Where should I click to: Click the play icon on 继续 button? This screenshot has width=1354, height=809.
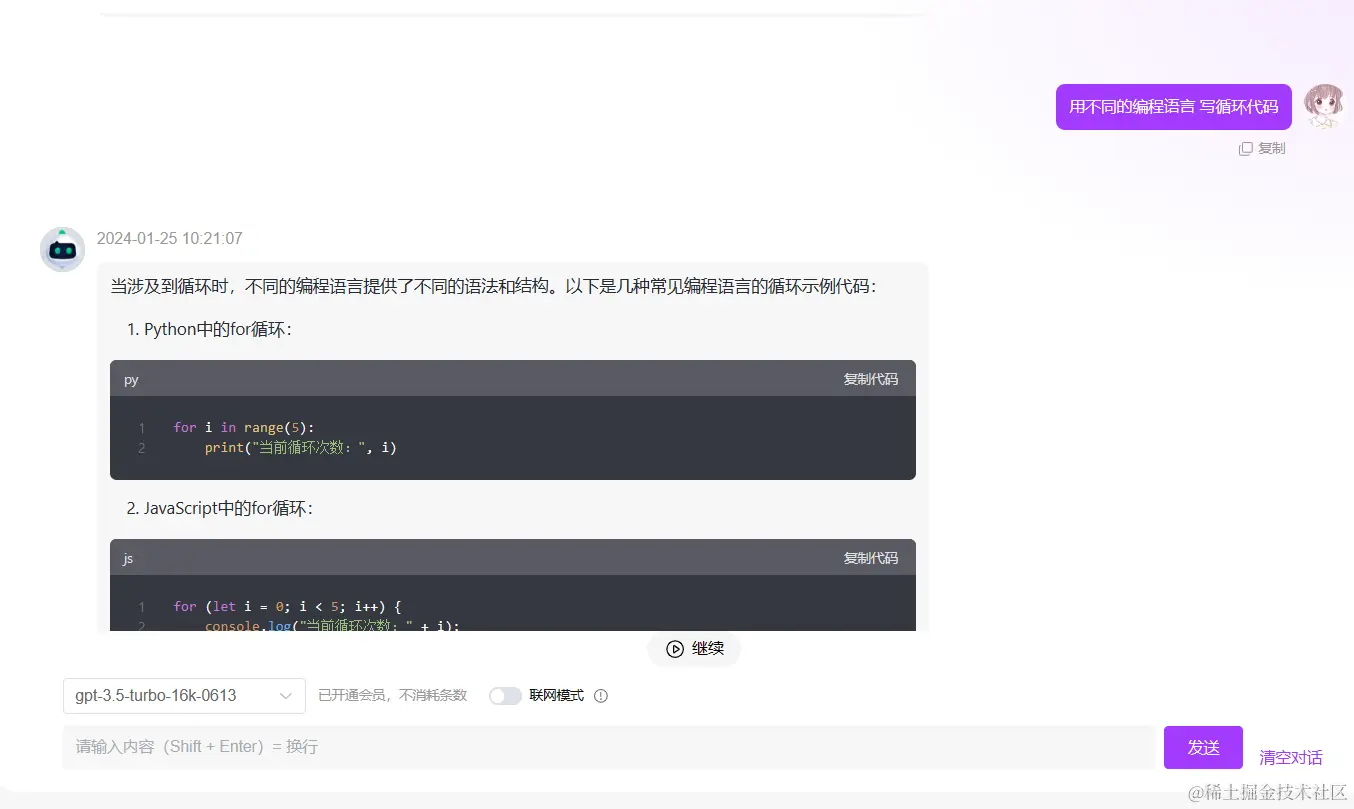click(675, 649)
